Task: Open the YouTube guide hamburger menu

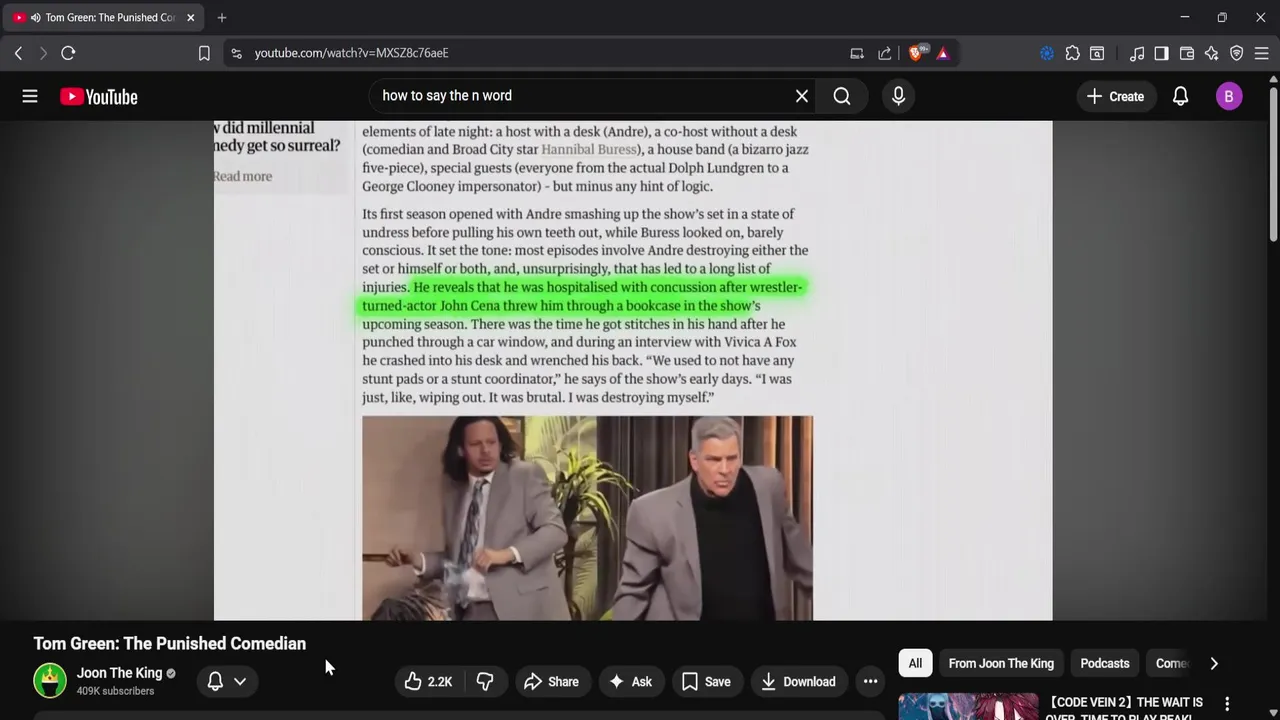Action: coord(30,96)
